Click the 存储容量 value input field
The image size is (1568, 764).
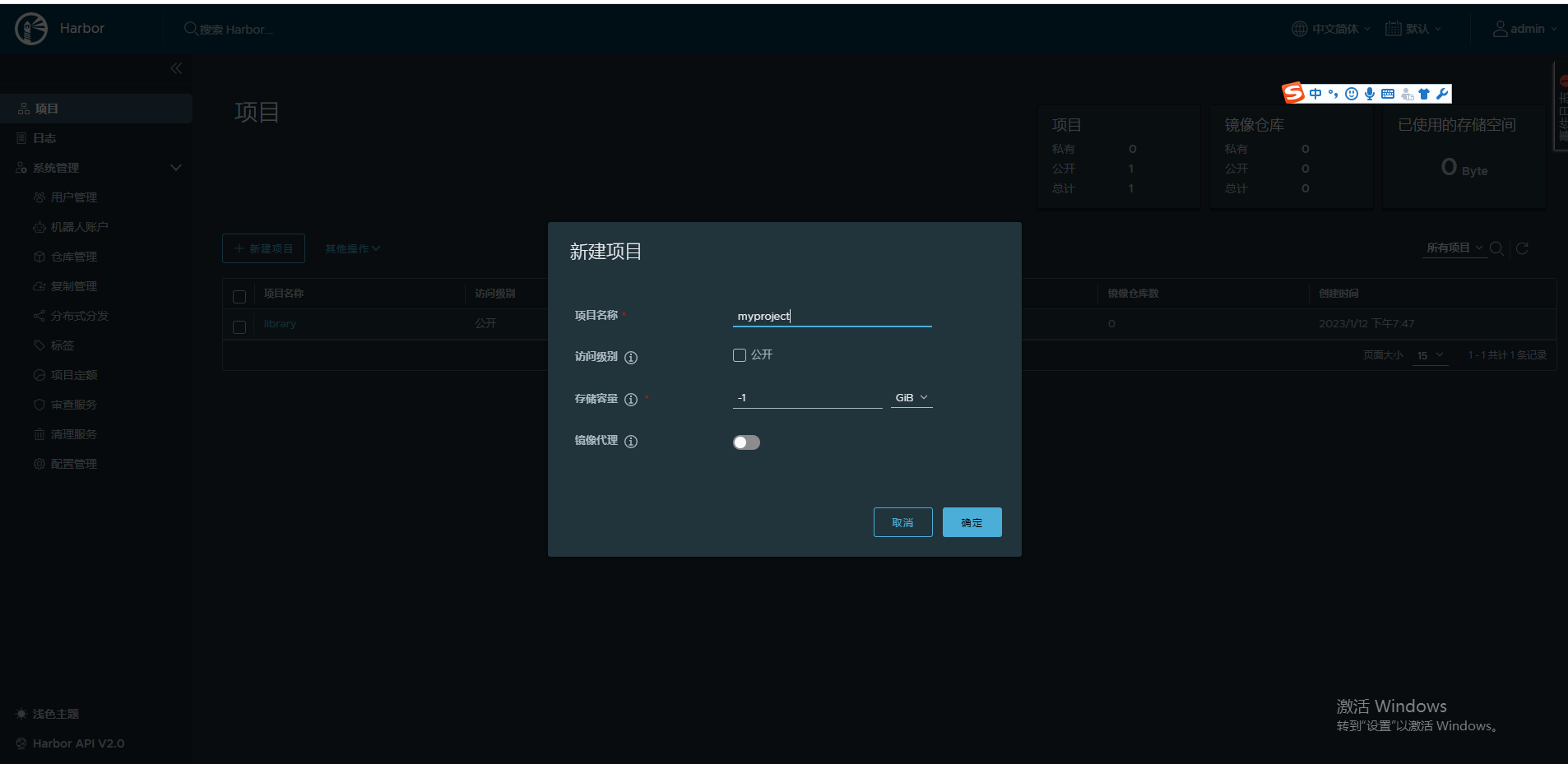807,398
